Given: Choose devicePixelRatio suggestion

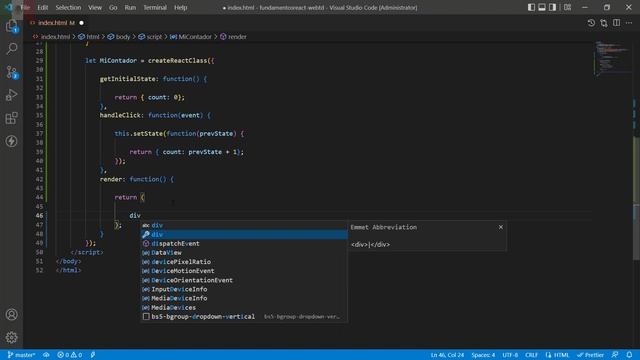Looking at the screenshot, I should 244,262.
